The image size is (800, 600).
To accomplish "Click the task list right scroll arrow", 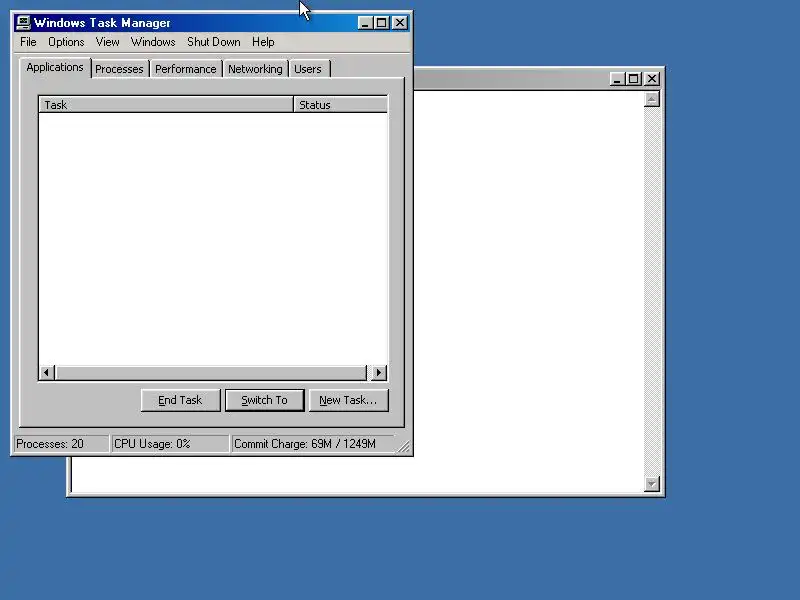I will pyautogui.click(x=378, y=372).
